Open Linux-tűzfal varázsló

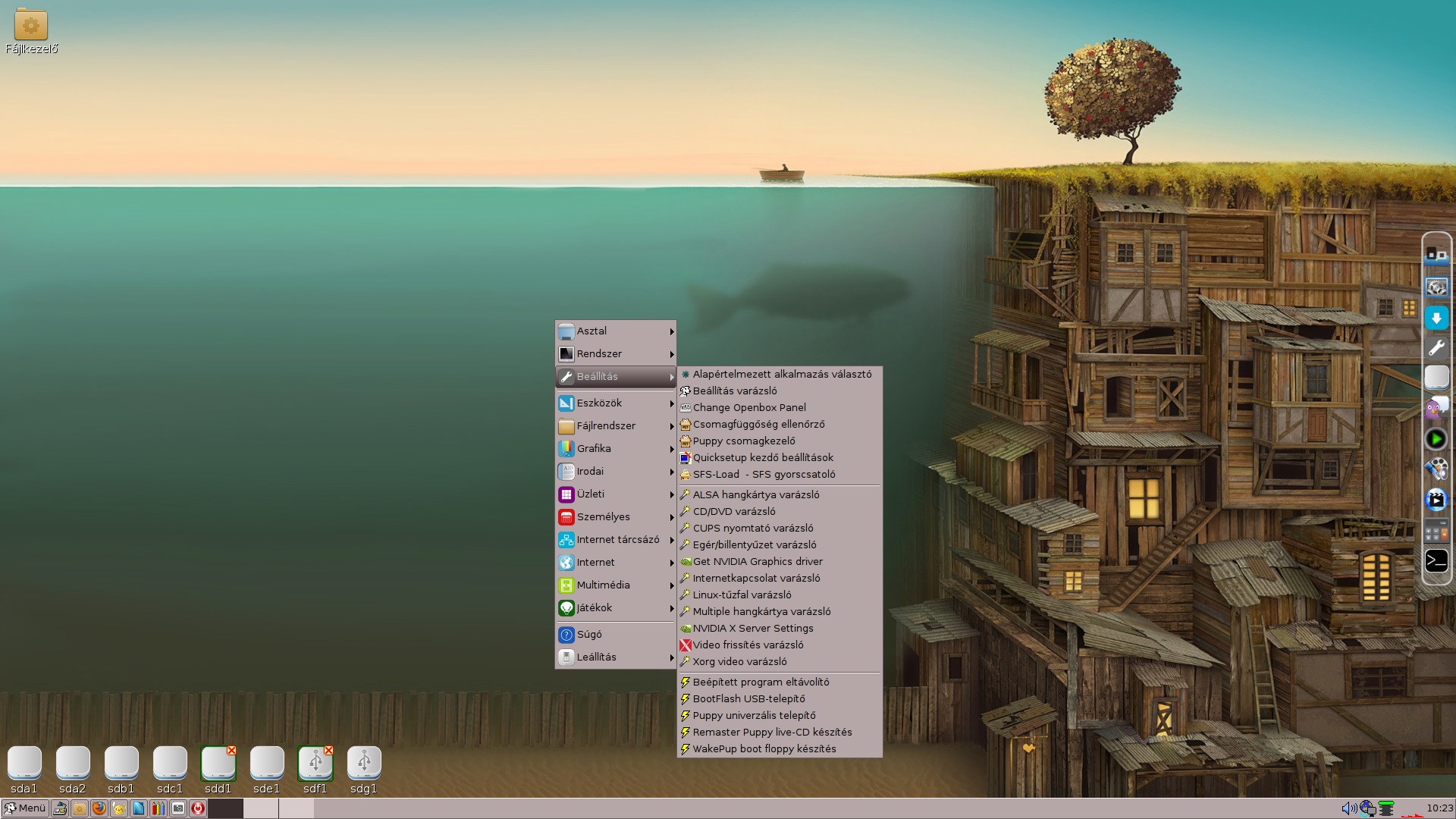[780, 595]
